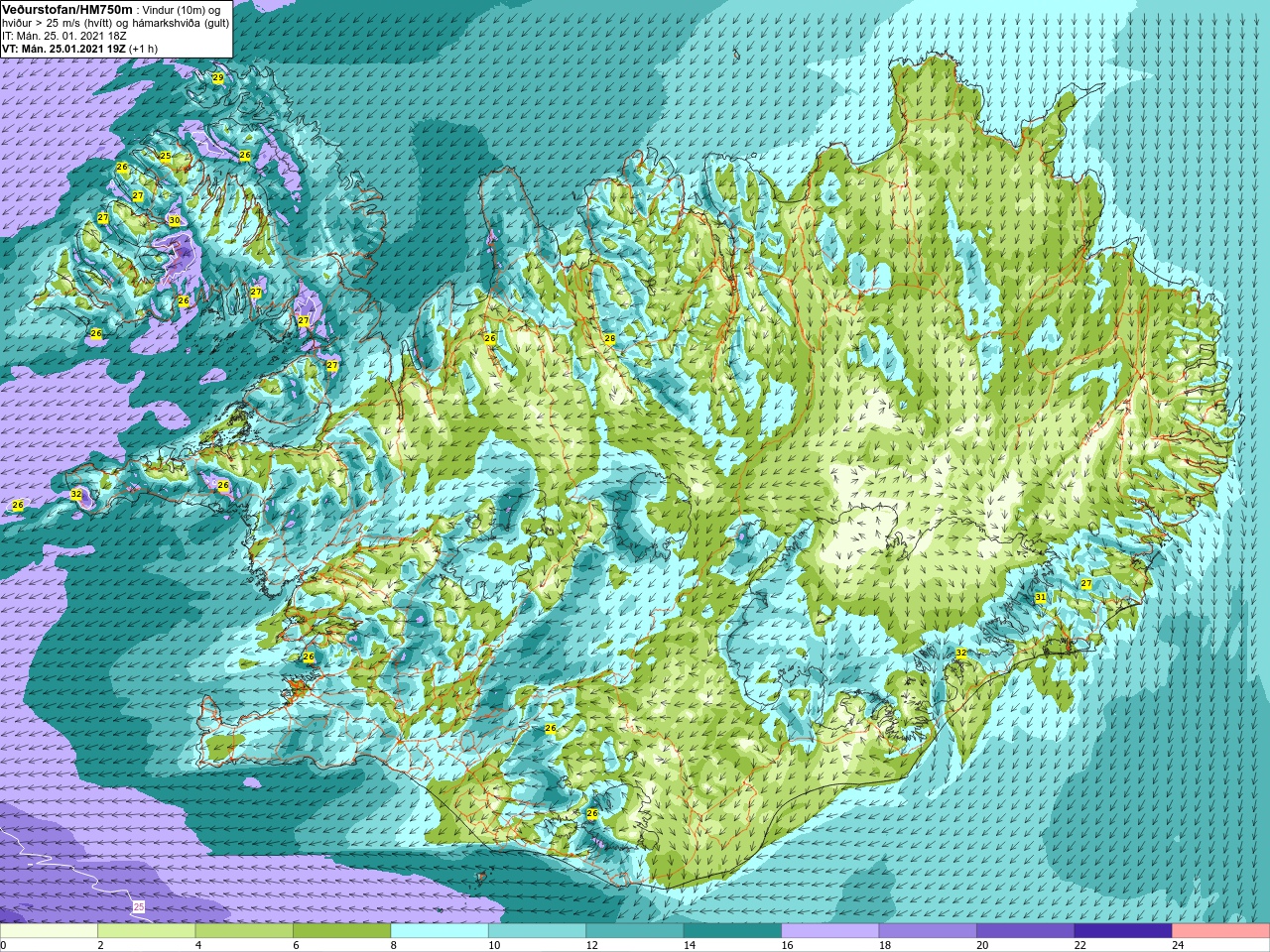
Task: Click the 'VT: Mán. 25.01.2021 19Z (+1 h)' line
Action: [x=79, y=48]
